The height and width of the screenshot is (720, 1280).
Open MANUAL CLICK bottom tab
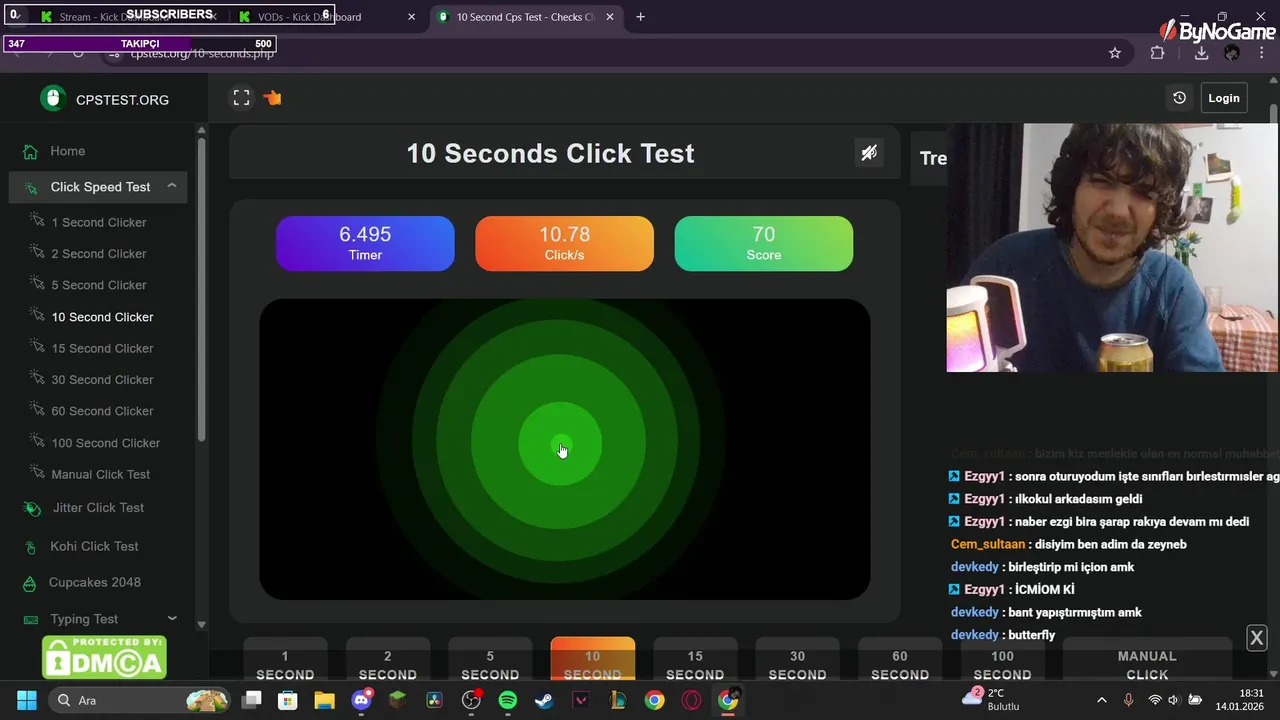[1147, 660]
